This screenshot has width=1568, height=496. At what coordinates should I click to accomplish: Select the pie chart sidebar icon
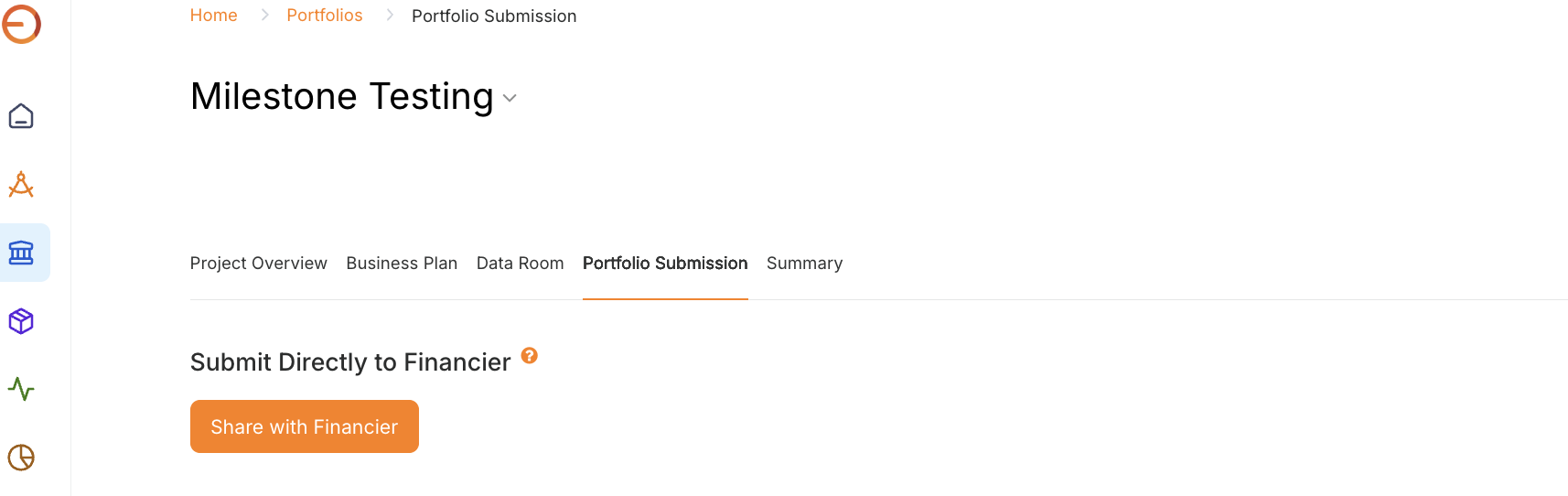pos(21,457)
